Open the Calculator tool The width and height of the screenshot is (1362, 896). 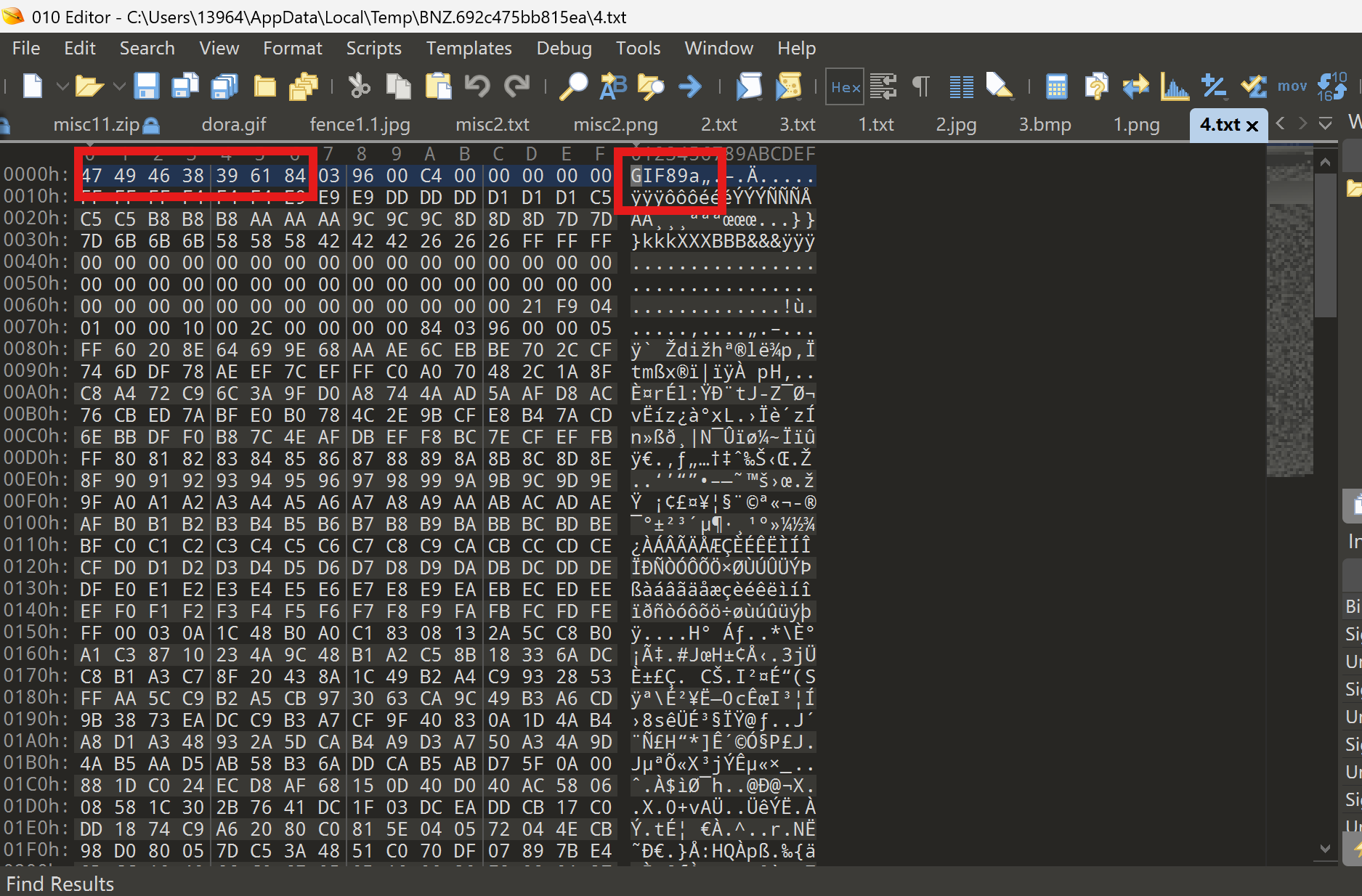(x=1057, y=86)
